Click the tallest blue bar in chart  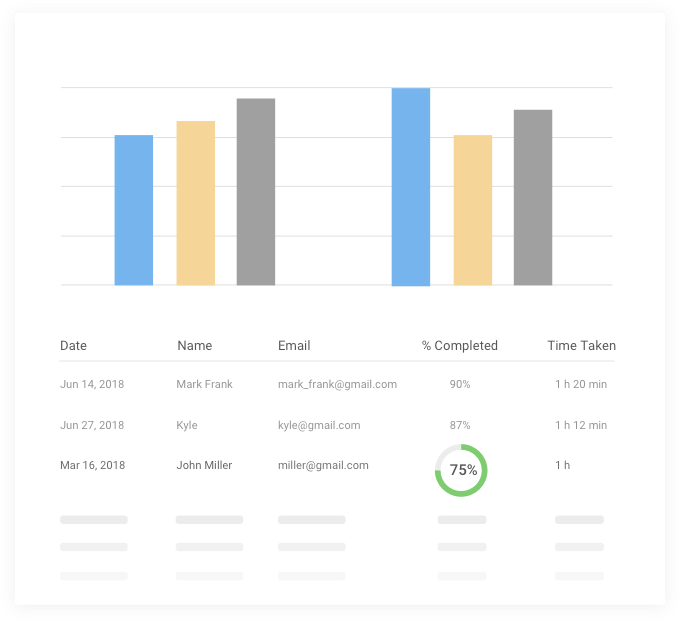(x=411, y=187)
